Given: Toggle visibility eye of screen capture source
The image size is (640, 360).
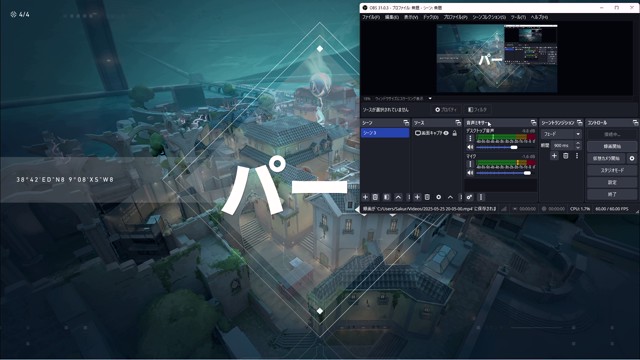Looking at the screenshot, I should 446,133.
